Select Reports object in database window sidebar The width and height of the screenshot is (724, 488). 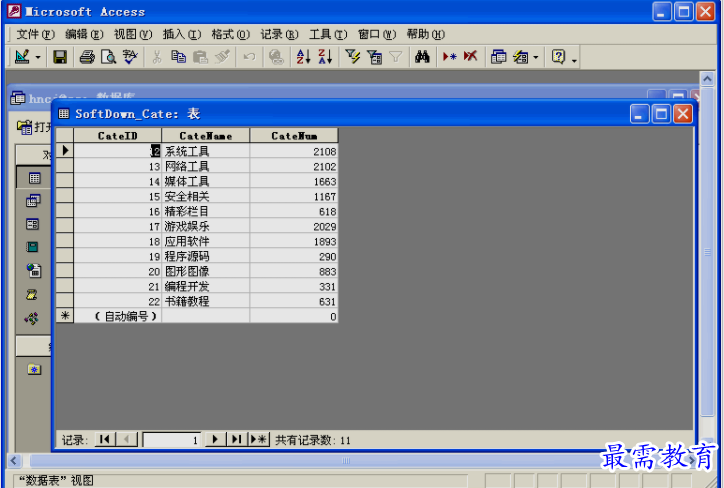point(32,247)
